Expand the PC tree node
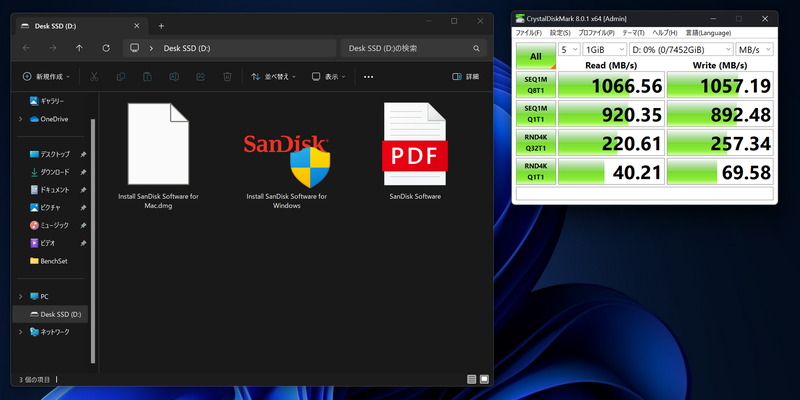Viewport: 800px width, 400px height. pyautogui.click(x=20, y=296)
